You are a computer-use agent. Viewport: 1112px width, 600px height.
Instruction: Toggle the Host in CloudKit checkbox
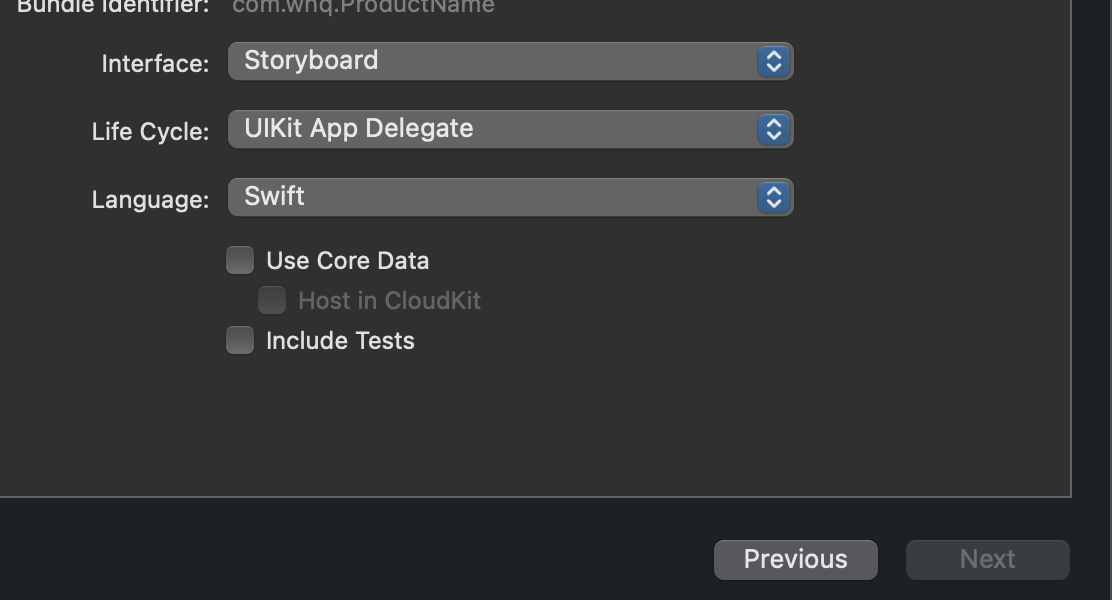click(272, 301)
